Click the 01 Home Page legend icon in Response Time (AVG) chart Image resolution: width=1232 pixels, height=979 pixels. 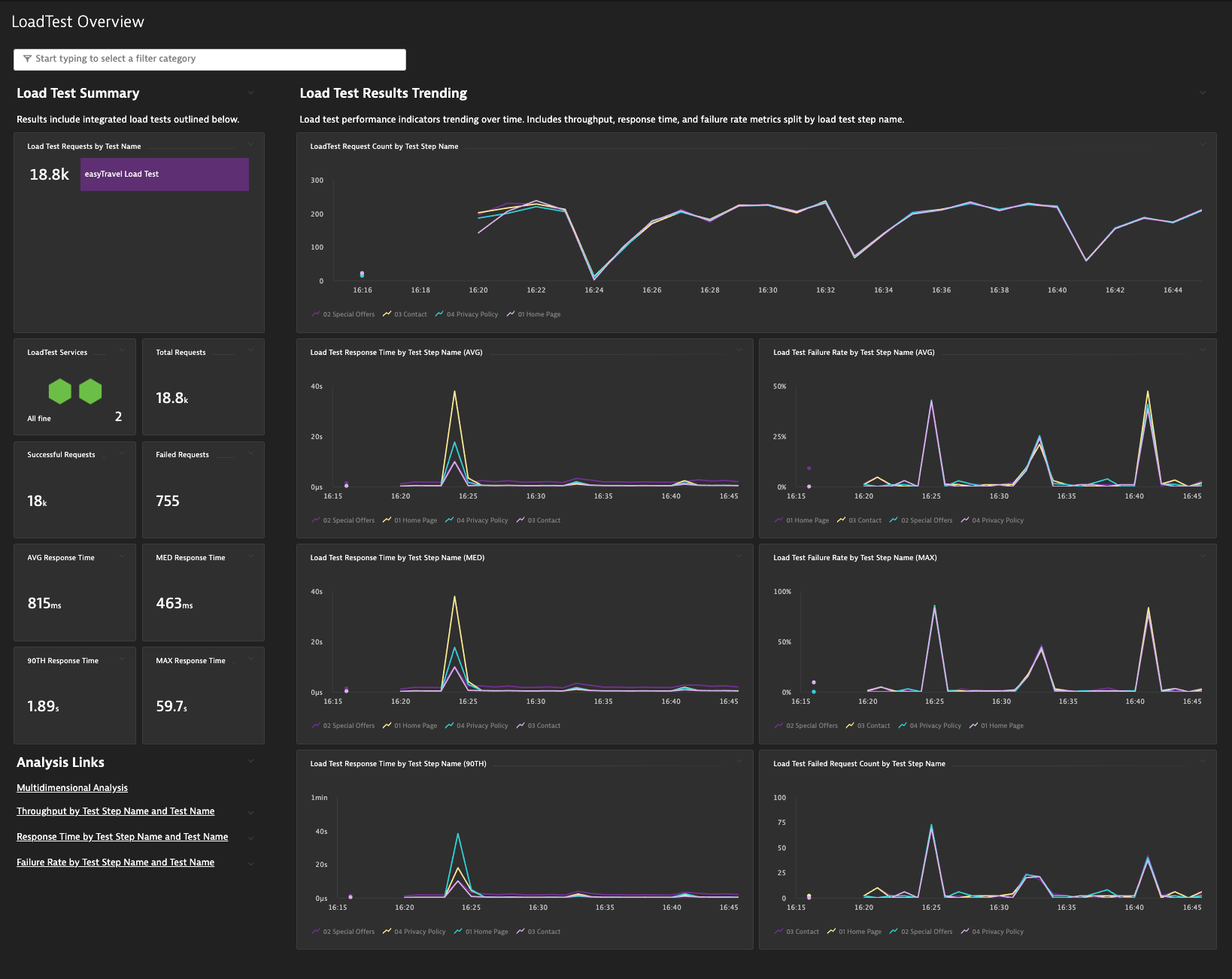coord(387,520)
